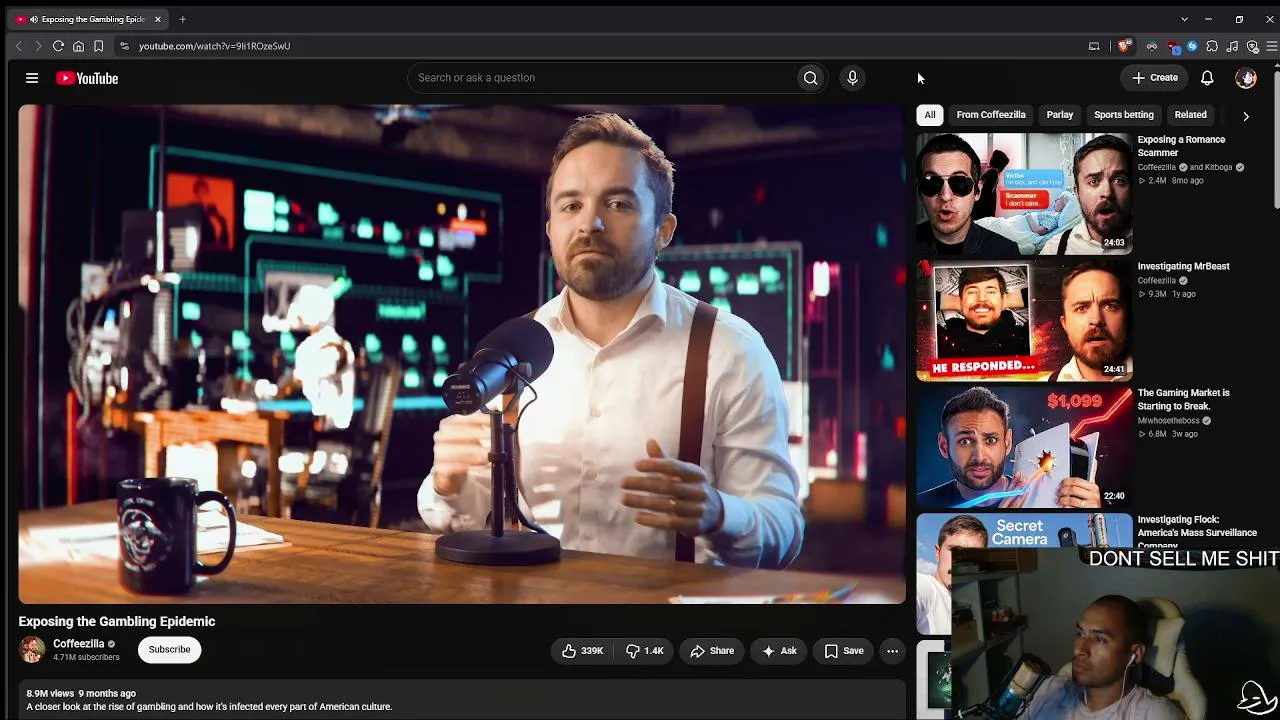The height and width of the screenshot is (720, 1280).
Task: Open the extensions puzzle icon
Action: tap(1212, 46)
